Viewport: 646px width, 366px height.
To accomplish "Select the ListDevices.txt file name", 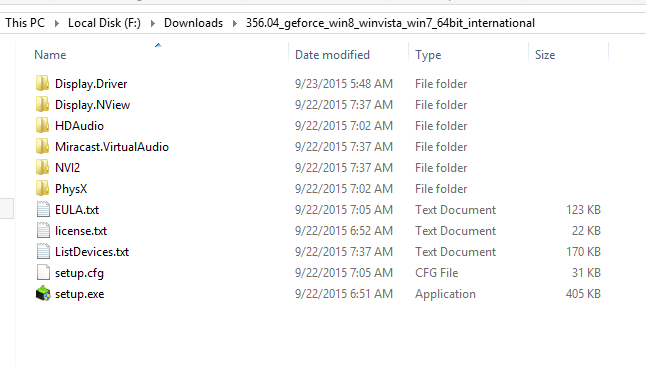I will click(92, 252).
